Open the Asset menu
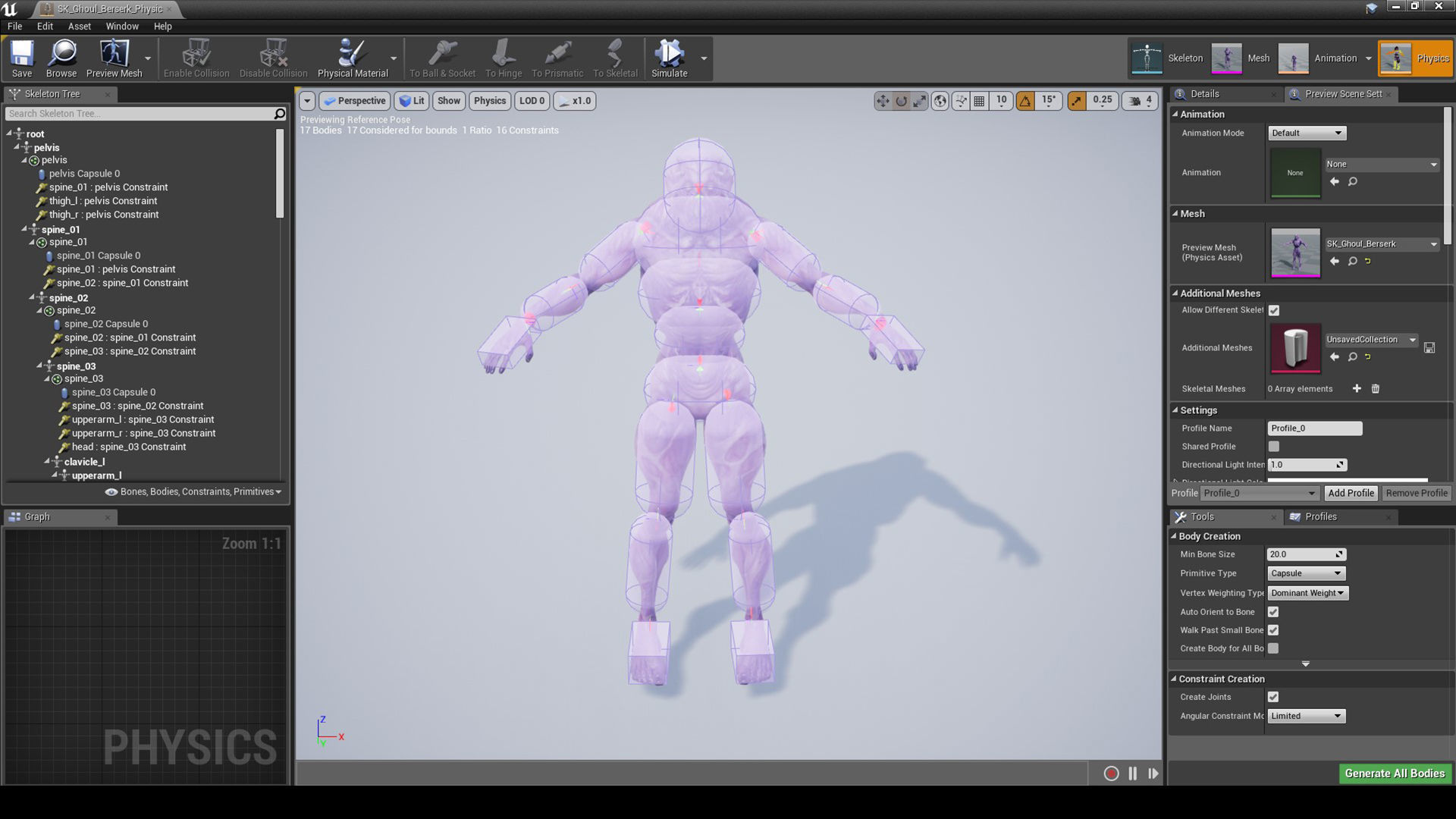 pyautogui.click(x=79, y=26)
